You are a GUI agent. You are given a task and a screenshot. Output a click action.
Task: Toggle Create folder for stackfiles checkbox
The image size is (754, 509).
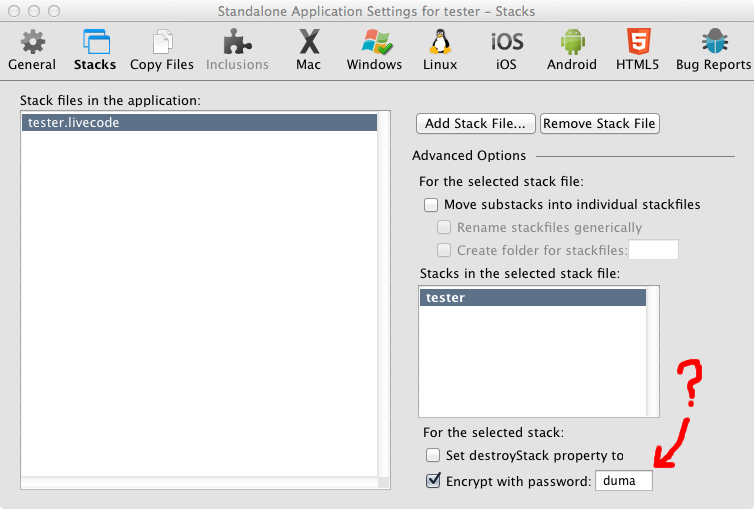443,250
